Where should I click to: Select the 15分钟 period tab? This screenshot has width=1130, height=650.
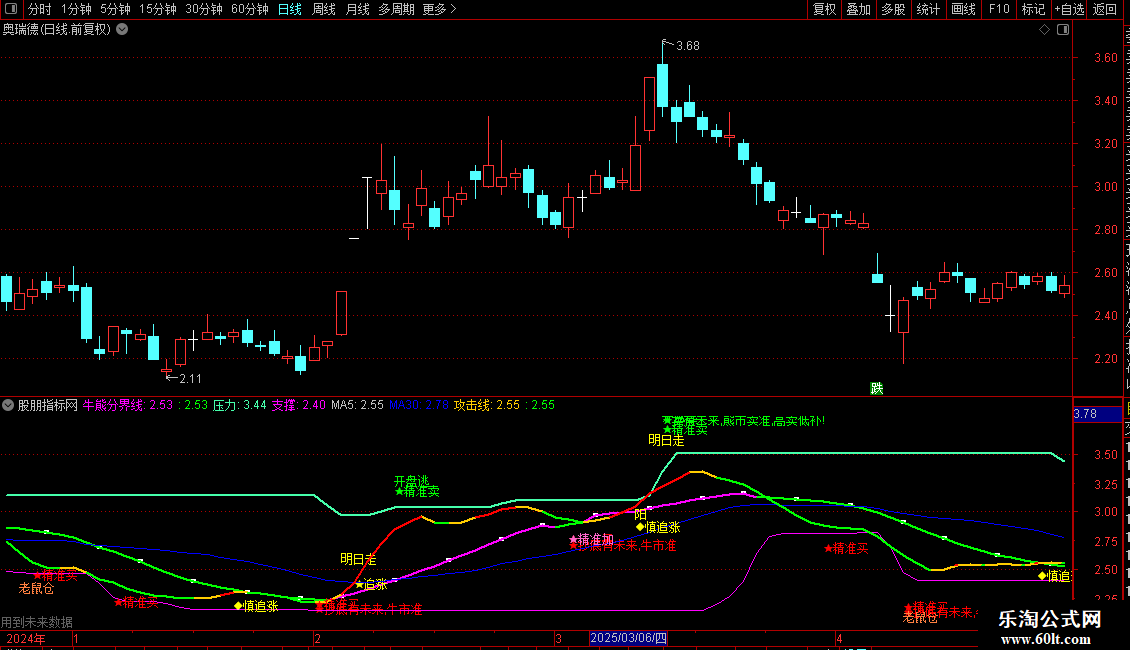tap(158, 9)
